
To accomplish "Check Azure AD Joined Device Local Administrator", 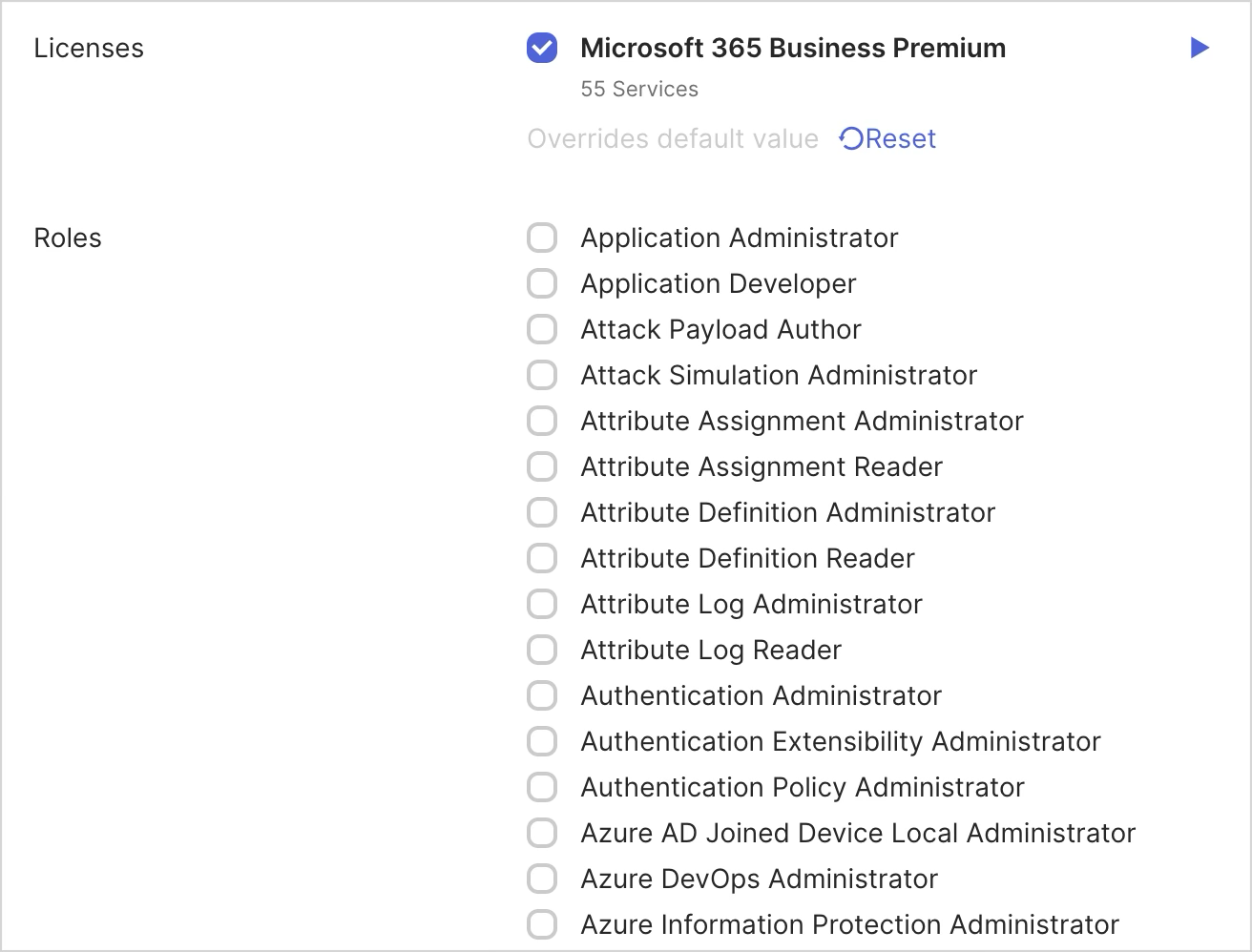I will tap(542, 833).
